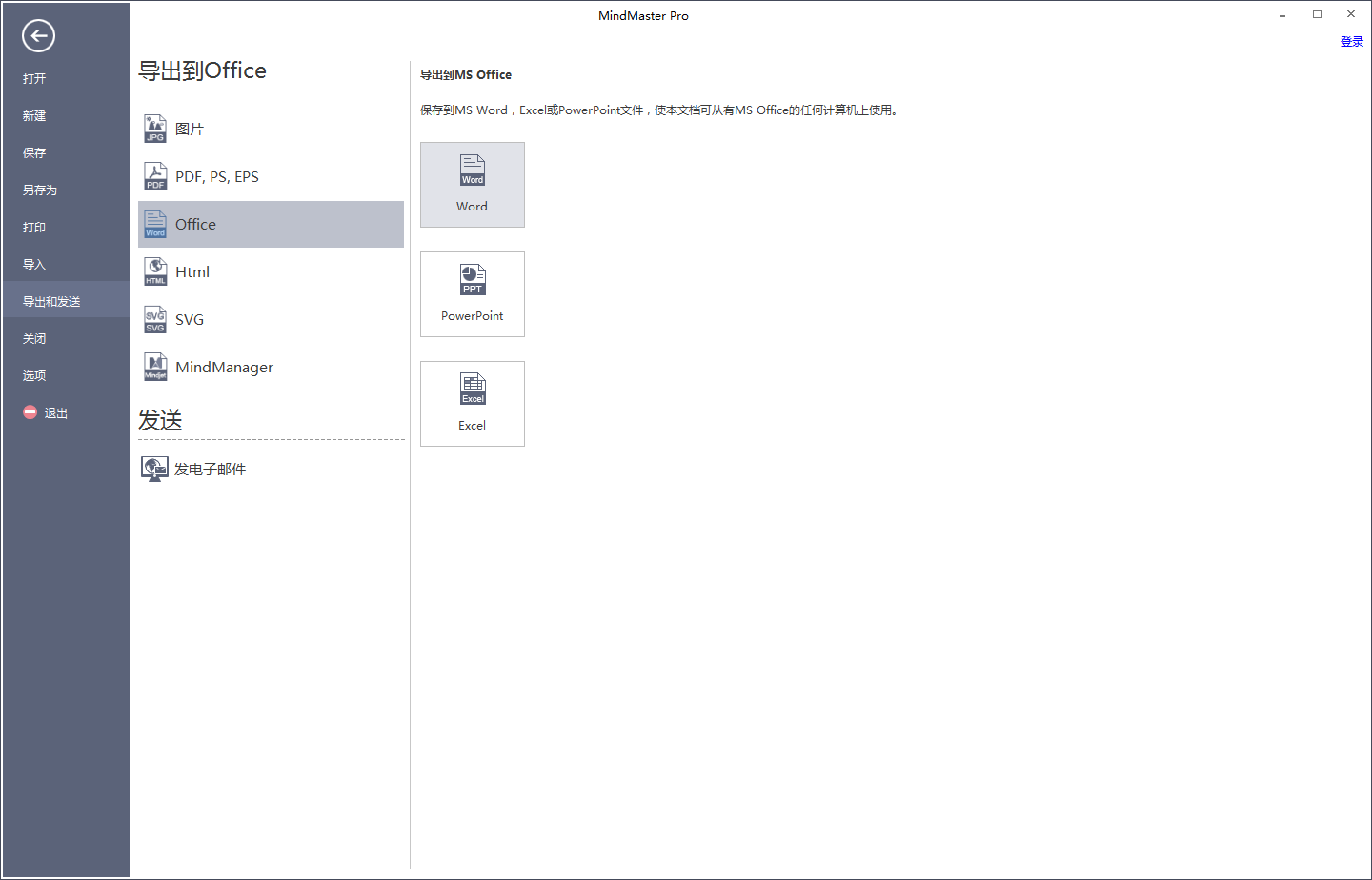Click 保存 in the sidebar
This screenshot has height=880, width=1372.
coord(34,153)
